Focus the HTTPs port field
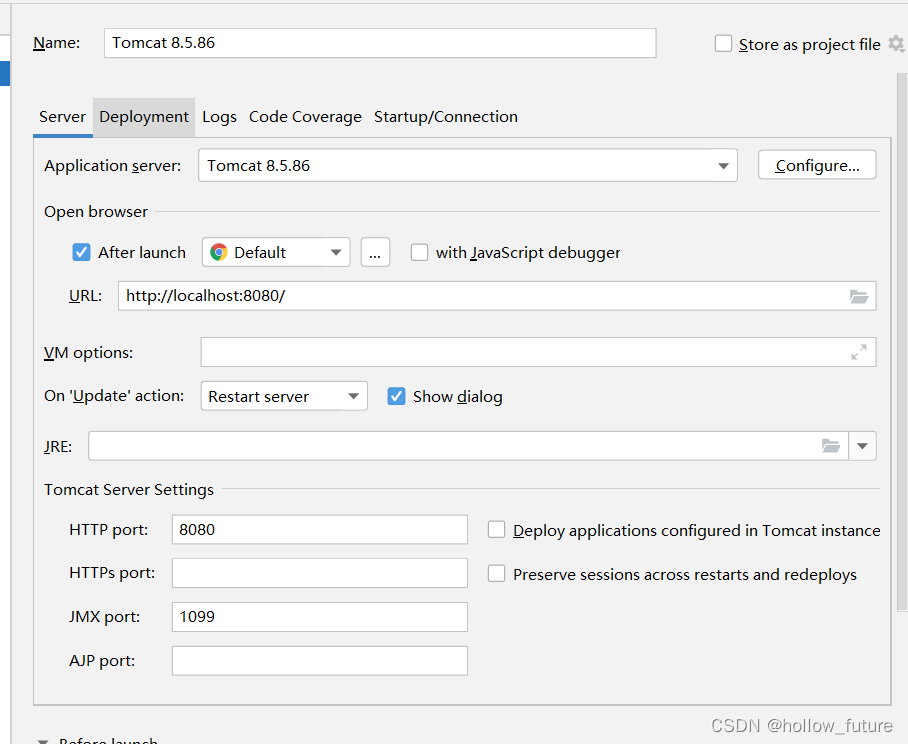This screenshot has width=908, height=744. click(x=320, y=573)
